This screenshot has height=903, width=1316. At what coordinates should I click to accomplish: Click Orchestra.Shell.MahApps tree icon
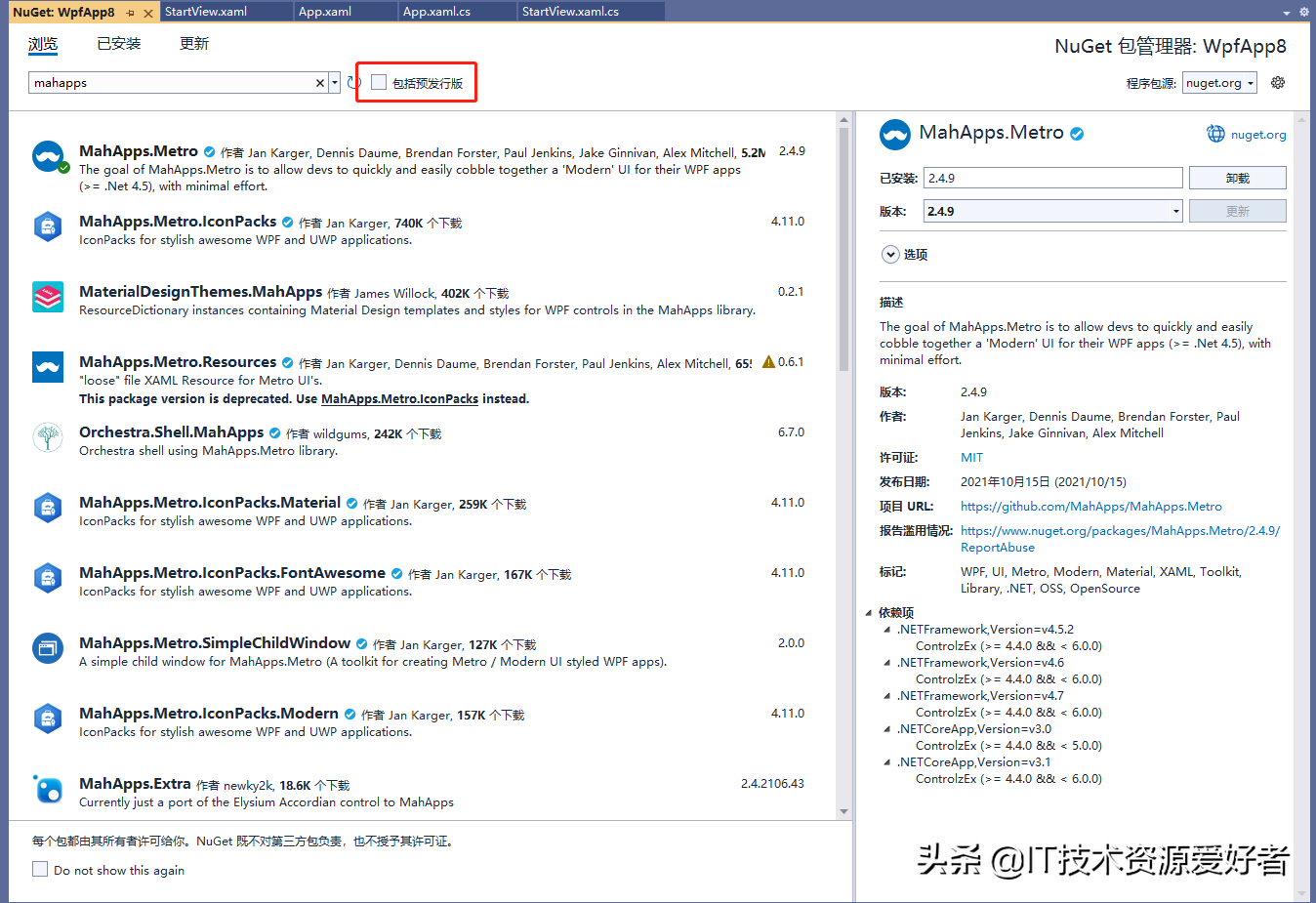pos(48,437)
